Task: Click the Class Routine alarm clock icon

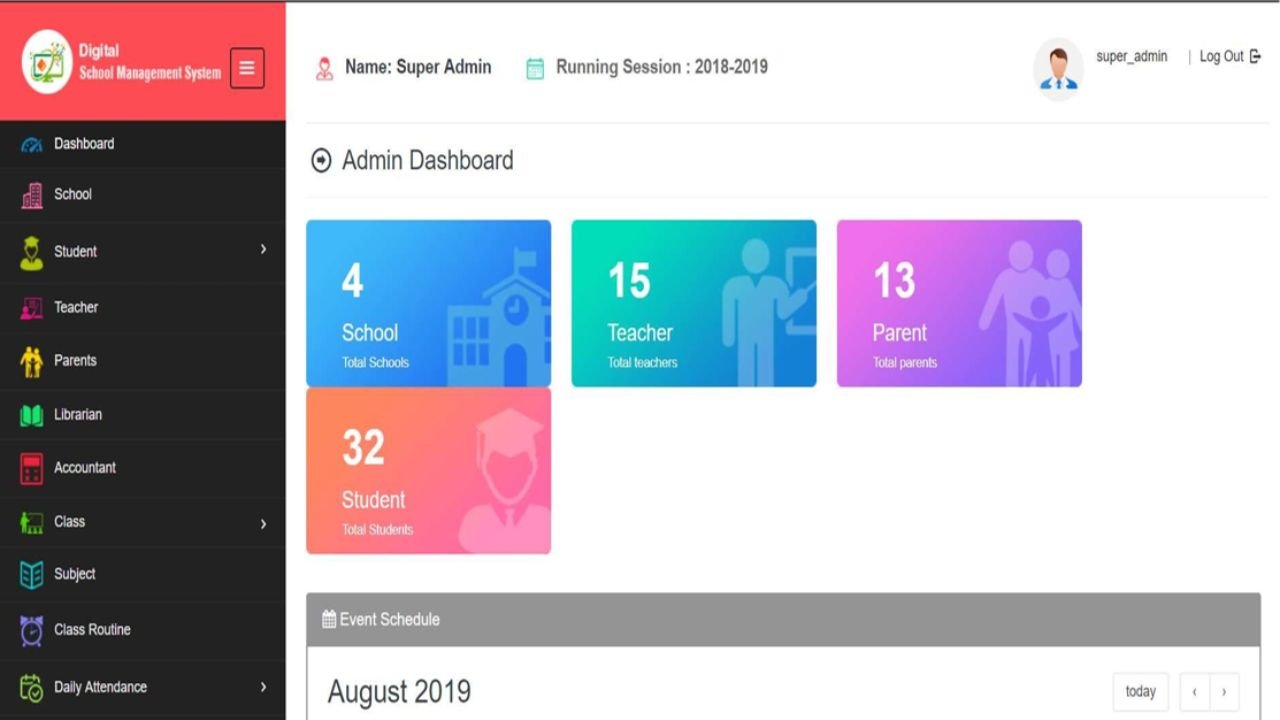Action: 31,630
